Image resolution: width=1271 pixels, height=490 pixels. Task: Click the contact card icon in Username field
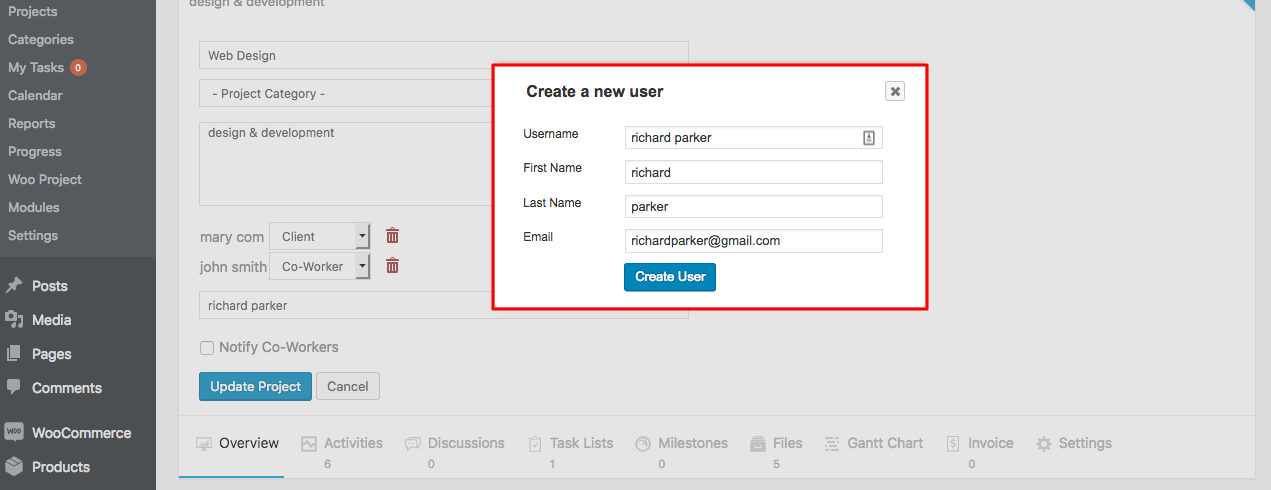pos(869,138)
